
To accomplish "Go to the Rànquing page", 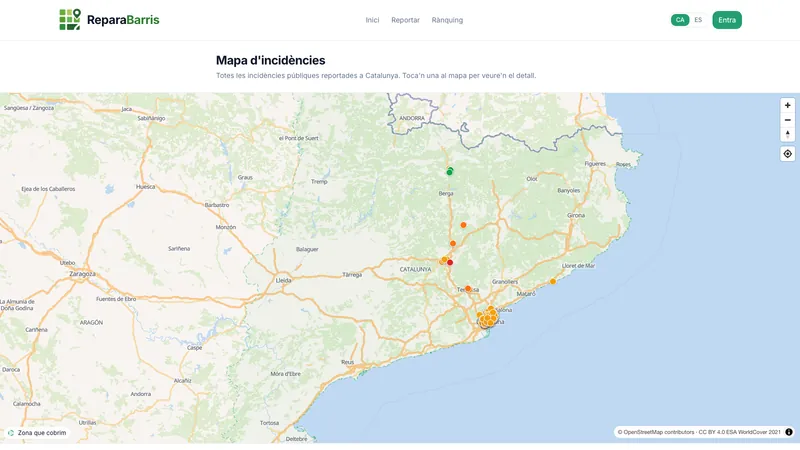I will (447, 20).
